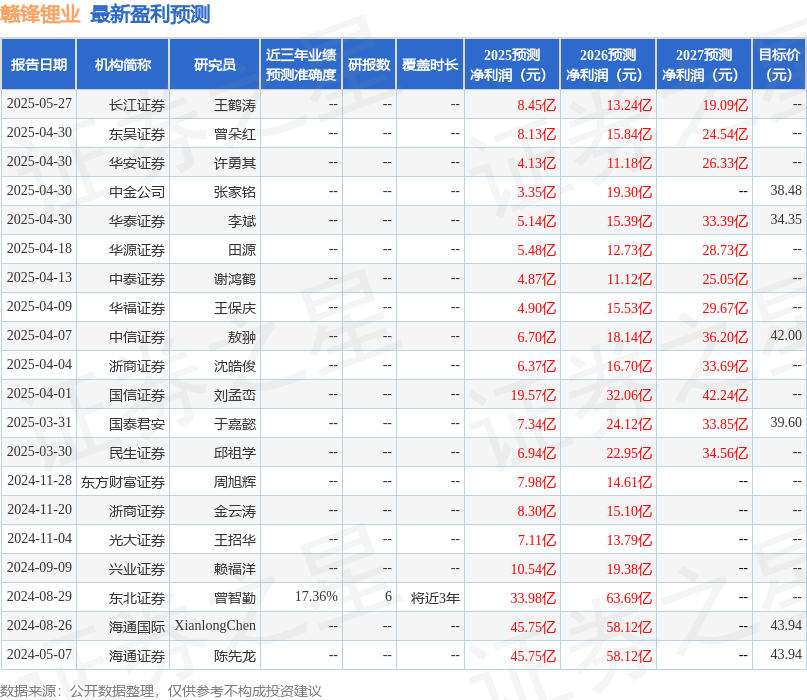Image resolution: width=807 pixels, height=700 pixels.
Task: Select analyst 沈皓俊
Action: coord(235,366)
